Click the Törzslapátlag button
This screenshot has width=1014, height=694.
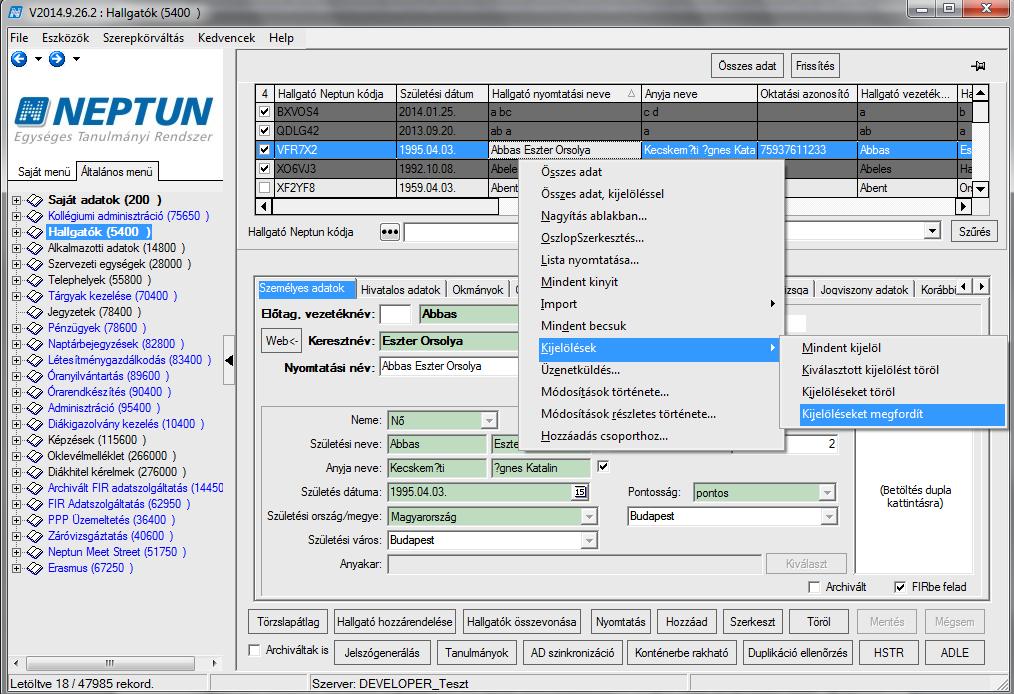tap(288, 622)
